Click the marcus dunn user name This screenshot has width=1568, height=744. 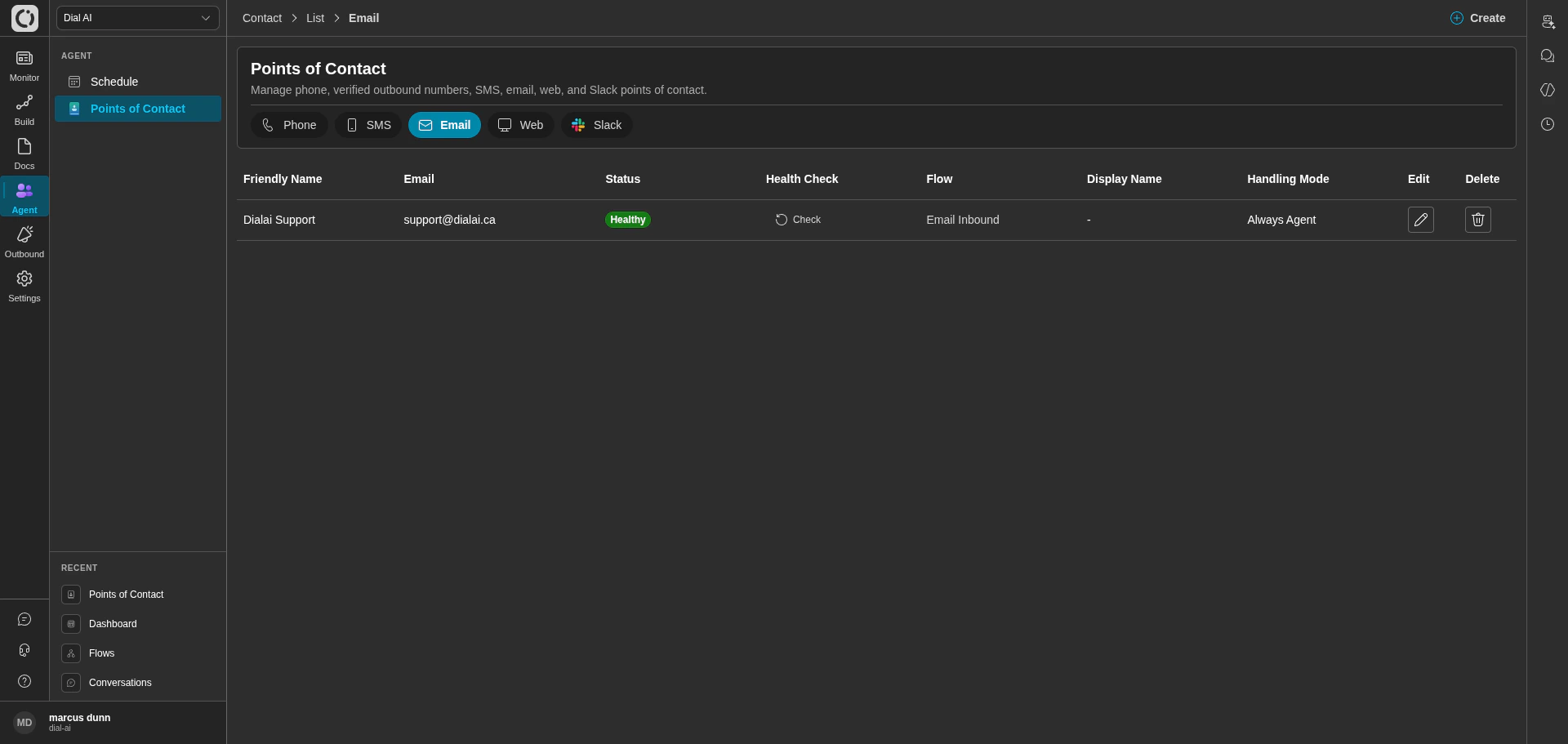pyautogui.click(x=79, y=718)
